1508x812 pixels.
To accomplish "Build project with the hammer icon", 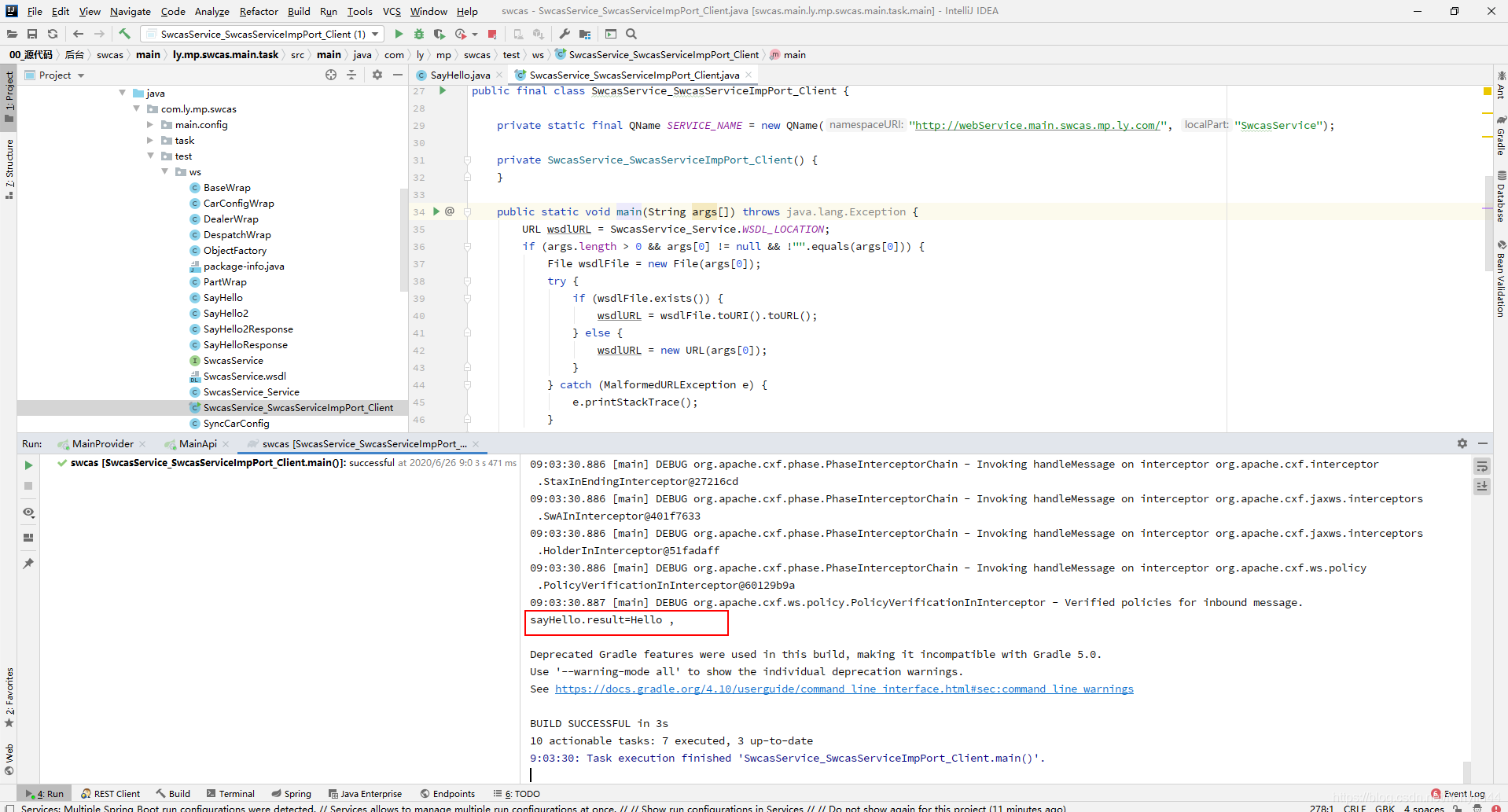I will coord(124,34).
